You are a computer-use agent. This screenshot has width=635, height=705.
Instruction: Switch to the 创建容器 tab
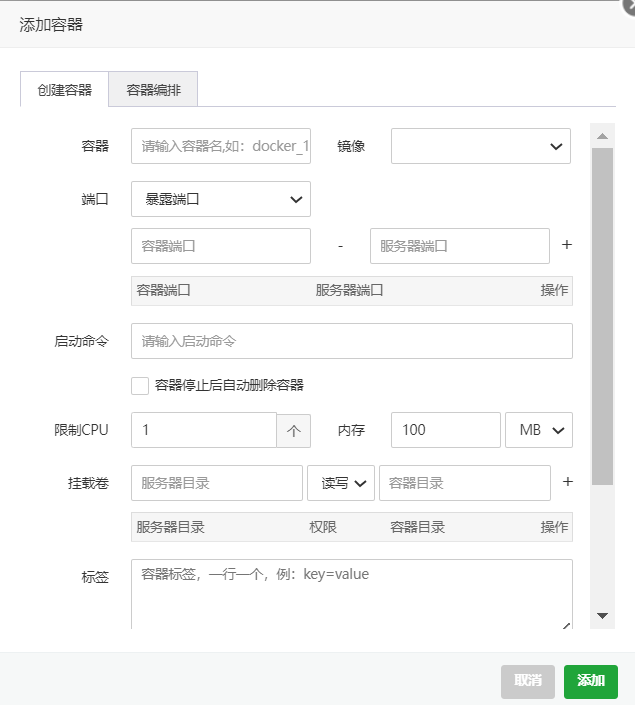[64, 89]
